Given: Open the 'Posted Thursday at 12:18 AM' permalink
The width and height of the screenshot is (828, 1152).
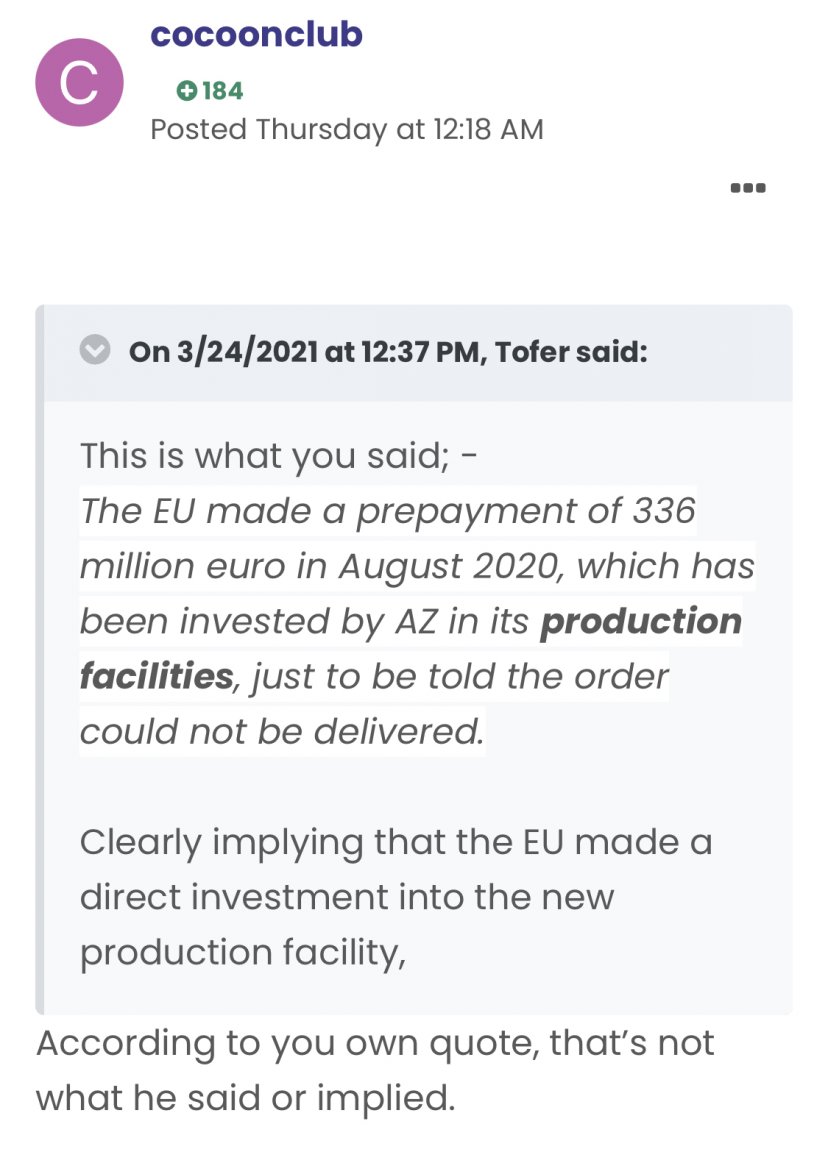Looking at the screenshot, I should tap(346, 129).
